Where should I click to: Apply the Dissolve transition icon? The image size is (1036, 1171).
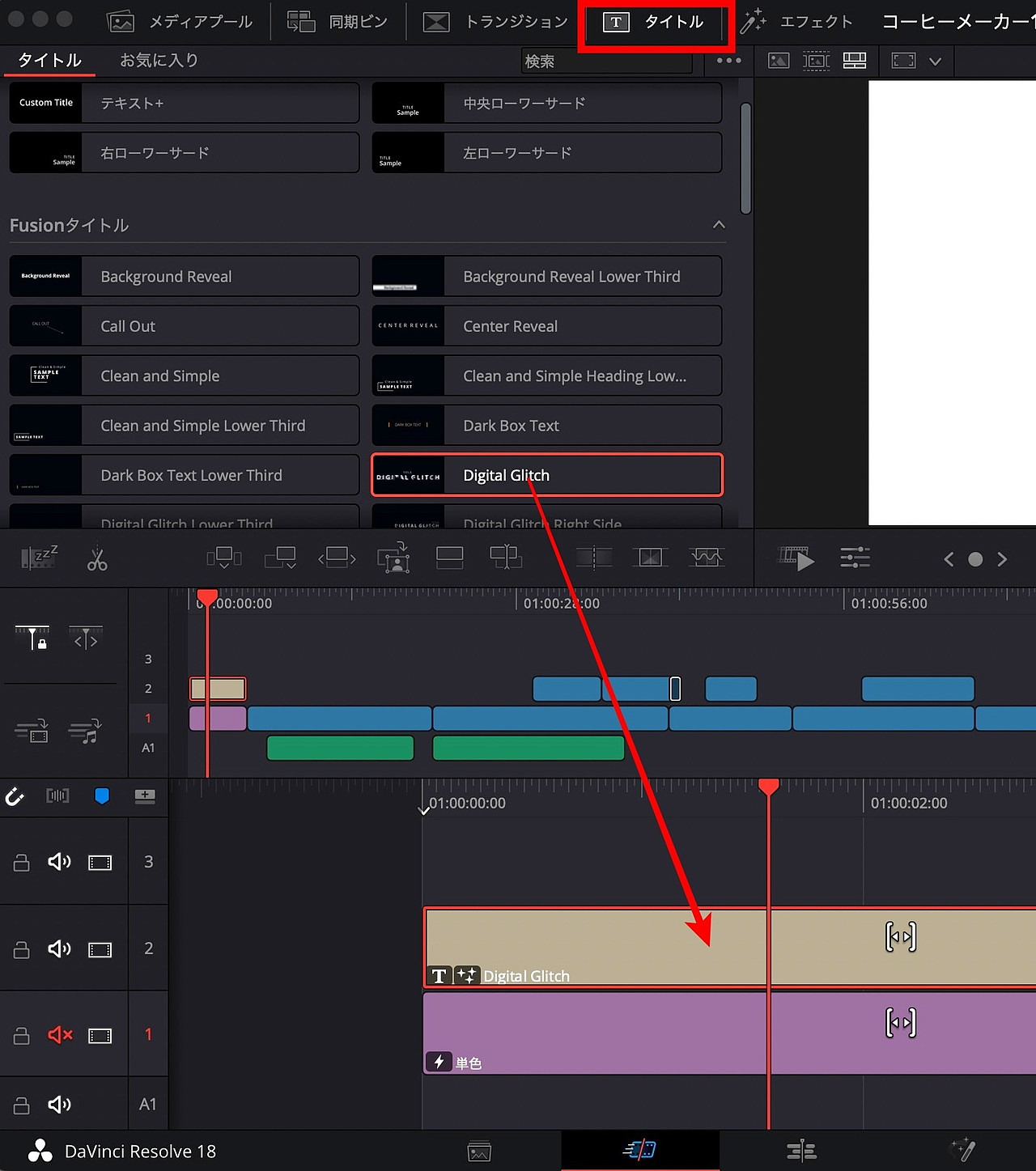[651, 558]
